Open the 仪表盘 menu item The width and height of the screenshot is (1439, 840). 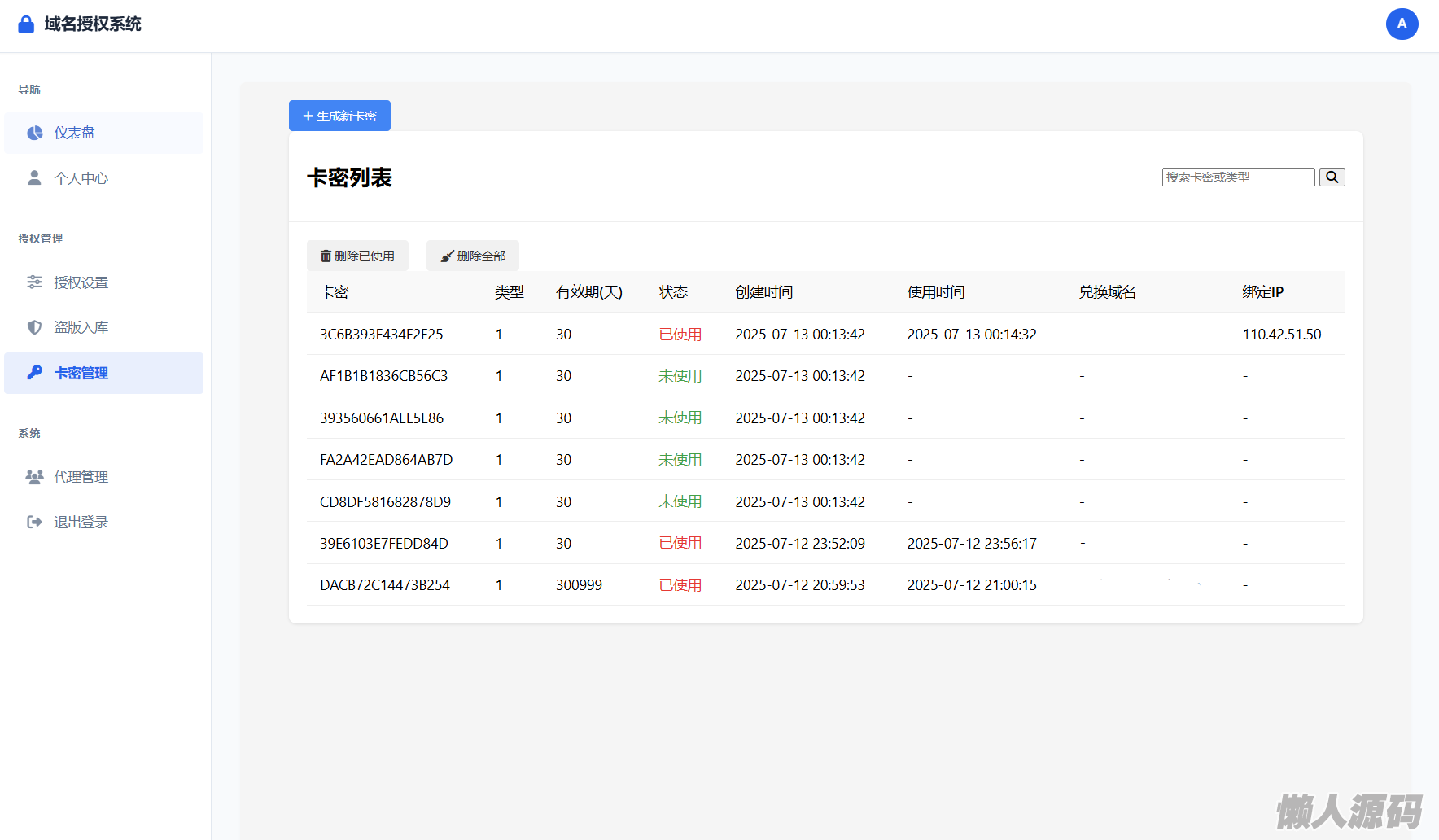click(75, 133)
